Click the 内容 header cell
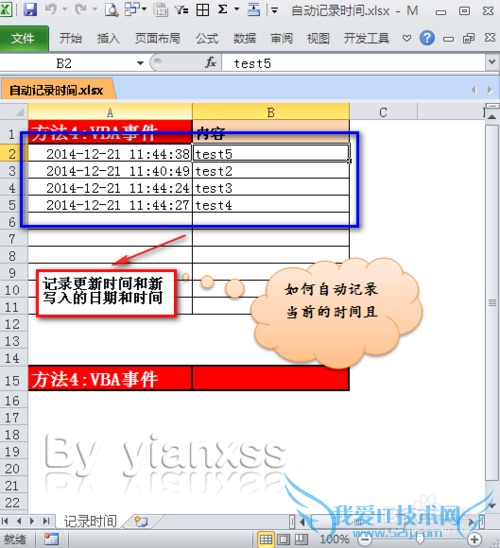500x548 pixels. (271, 132)
